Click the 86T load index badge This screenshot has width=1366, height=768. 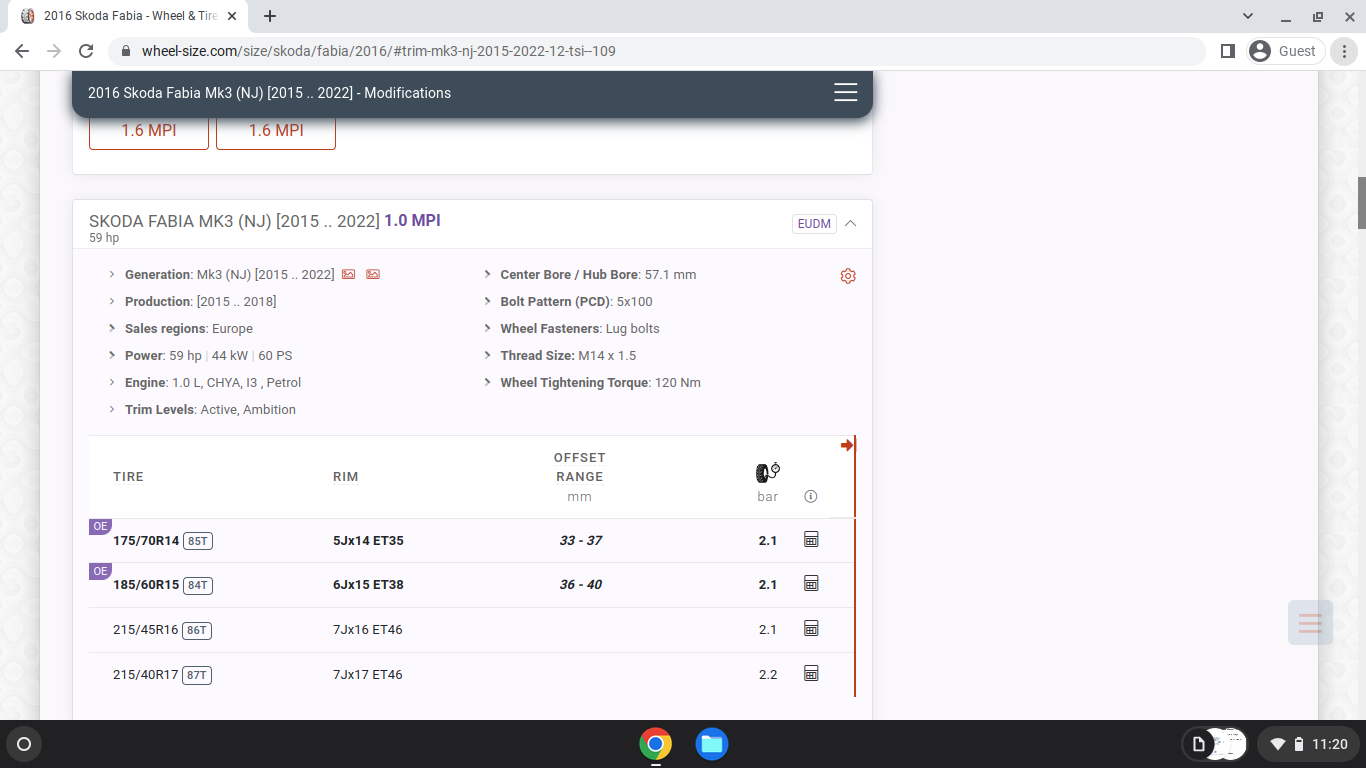coord(197,630)
